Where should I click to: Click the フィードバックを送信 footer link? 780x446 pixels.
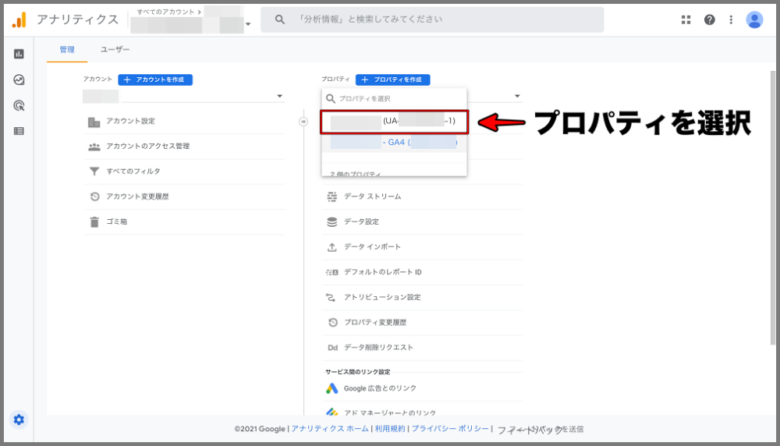(540, 429)
